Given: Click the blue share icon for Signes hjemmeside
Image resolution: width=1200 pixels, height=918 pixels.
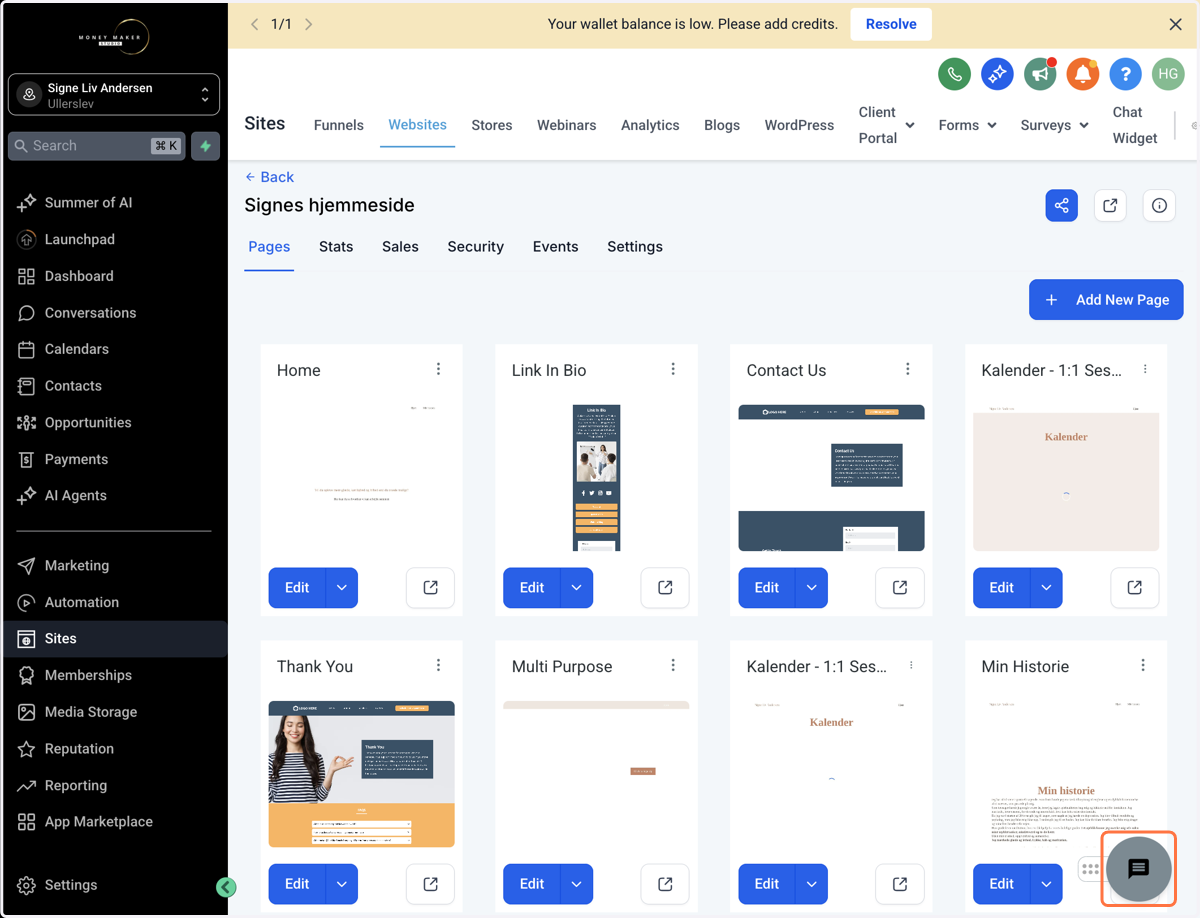Looking at the screenshot, I should click(1062, 205).
